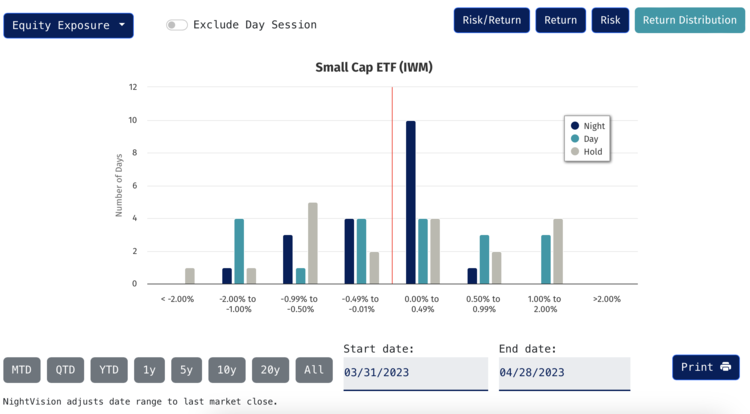Pick the 20y time range
750x414 pixels.
pyautogui.click(x=270, y=370)
